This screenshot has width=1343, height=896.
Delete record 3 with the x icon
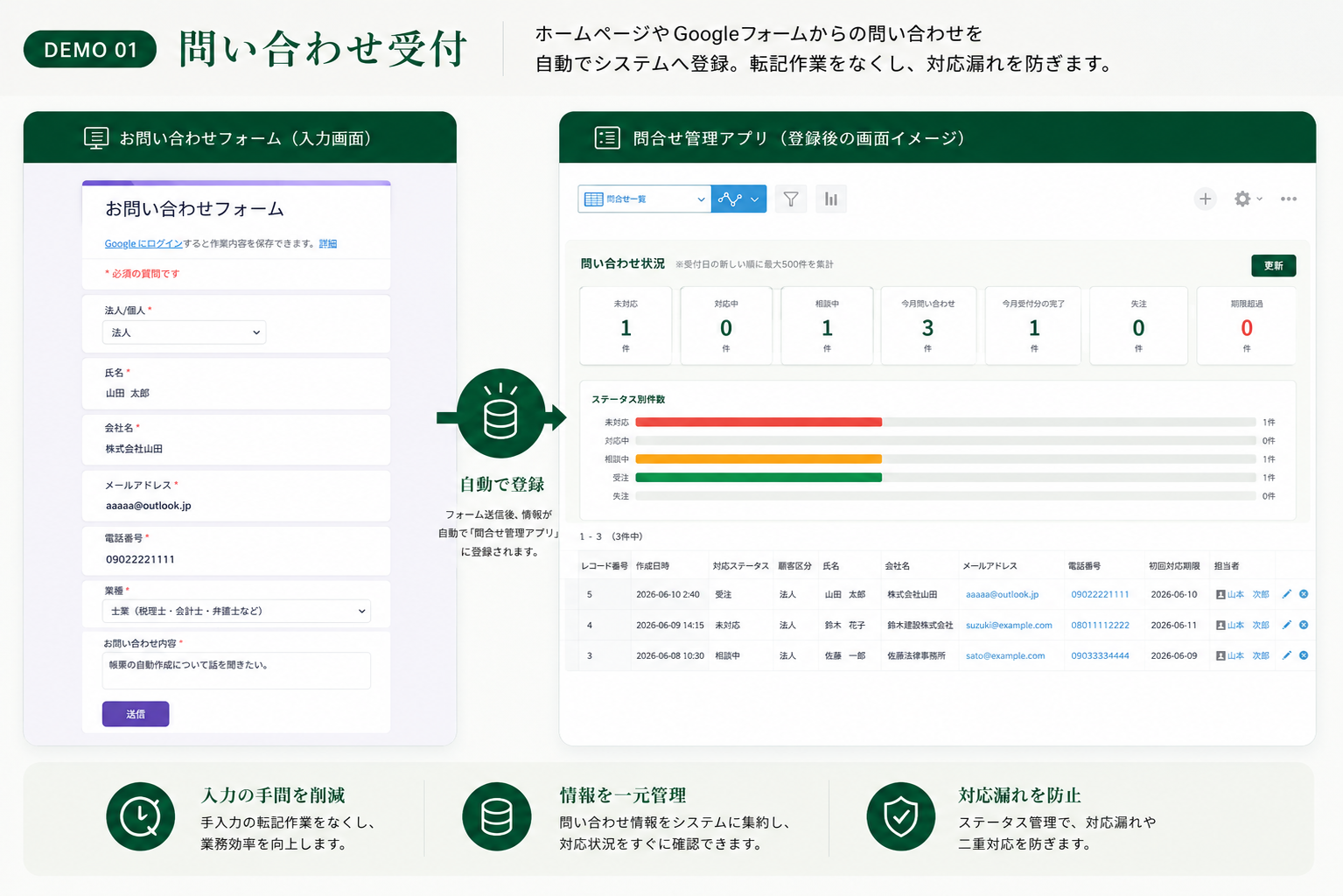point(1304,655)
